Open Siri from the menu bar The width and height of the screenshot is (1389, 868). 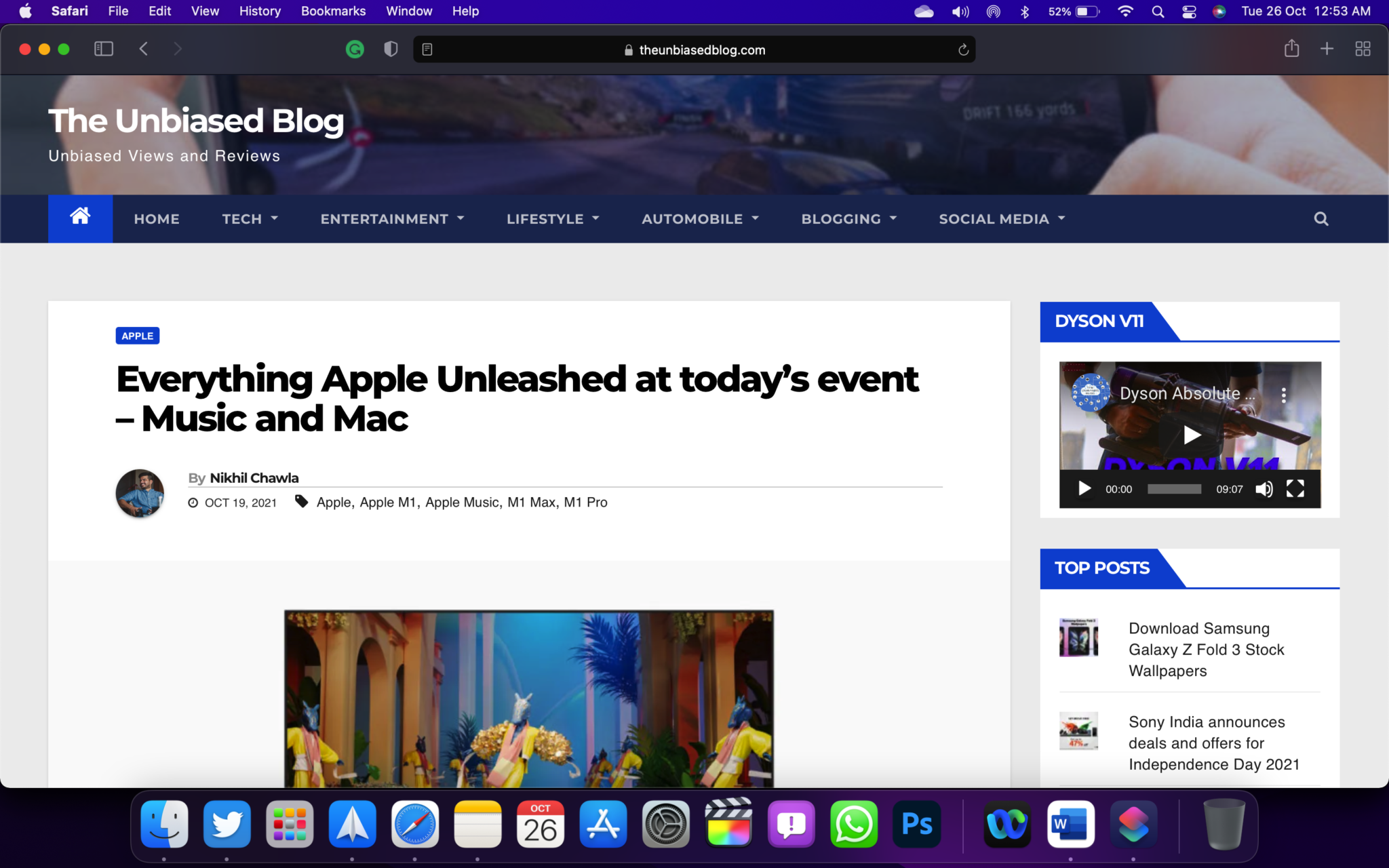(x=1219, y=12)
